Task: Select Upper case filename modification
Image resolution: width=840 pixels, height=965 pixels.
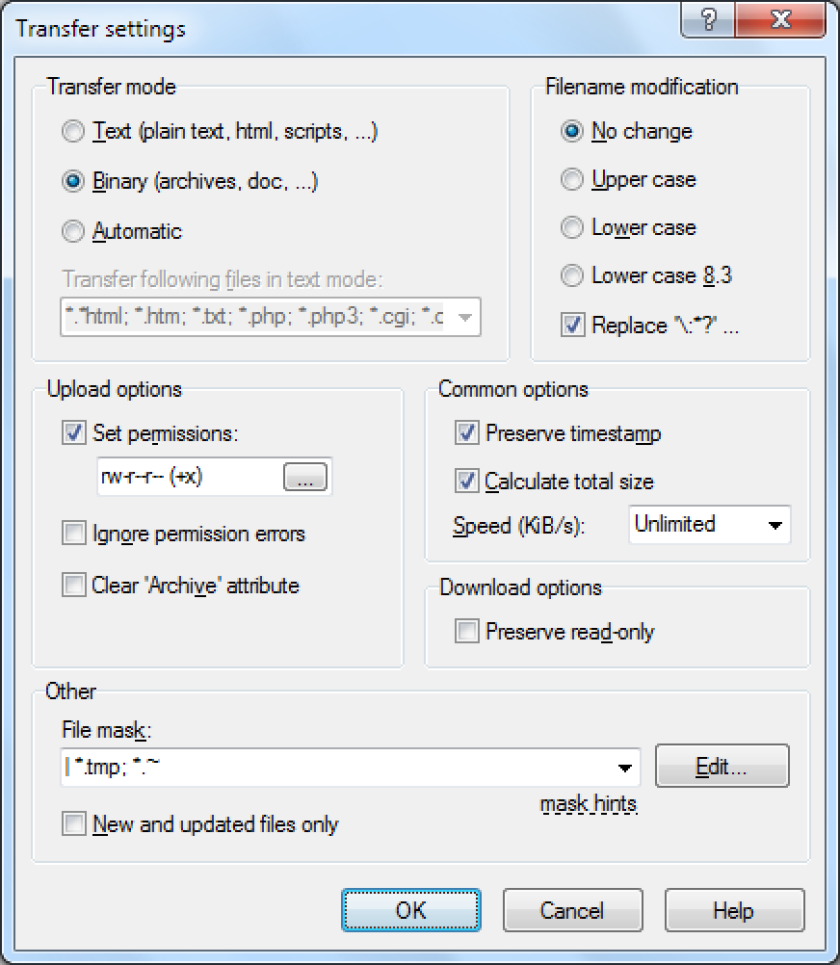Action: click(x=572, y=179)
